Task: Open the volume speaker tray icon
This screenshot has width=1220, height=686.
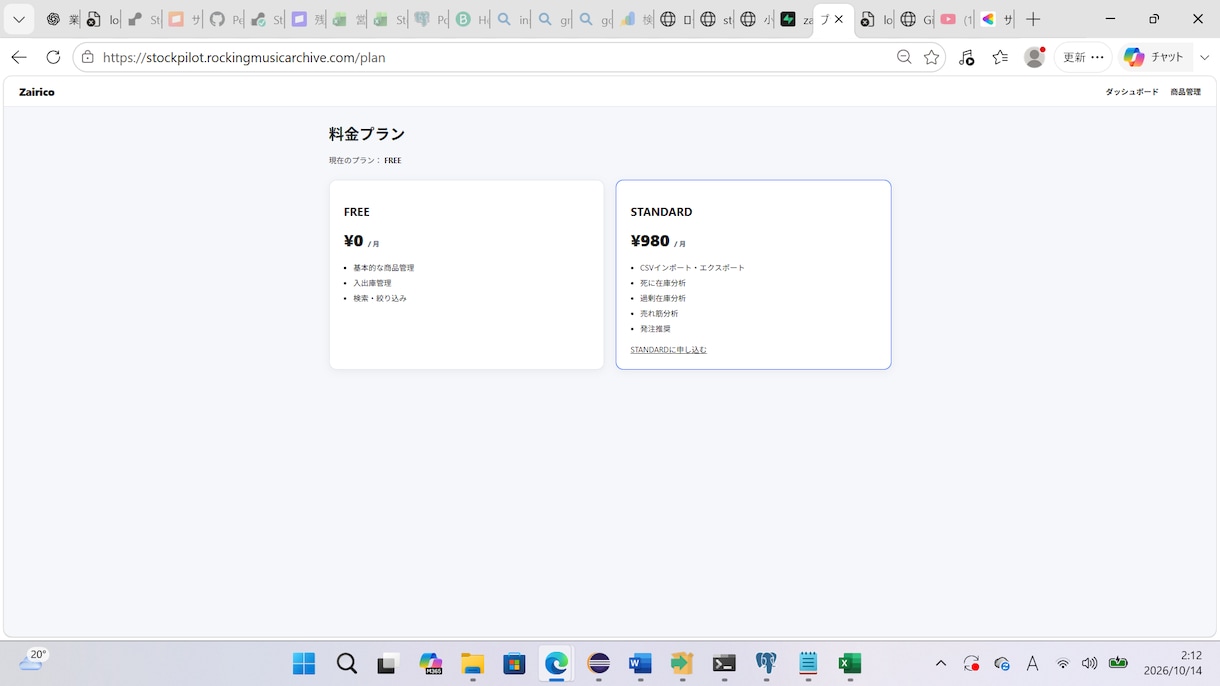Action: point(1089,663)
